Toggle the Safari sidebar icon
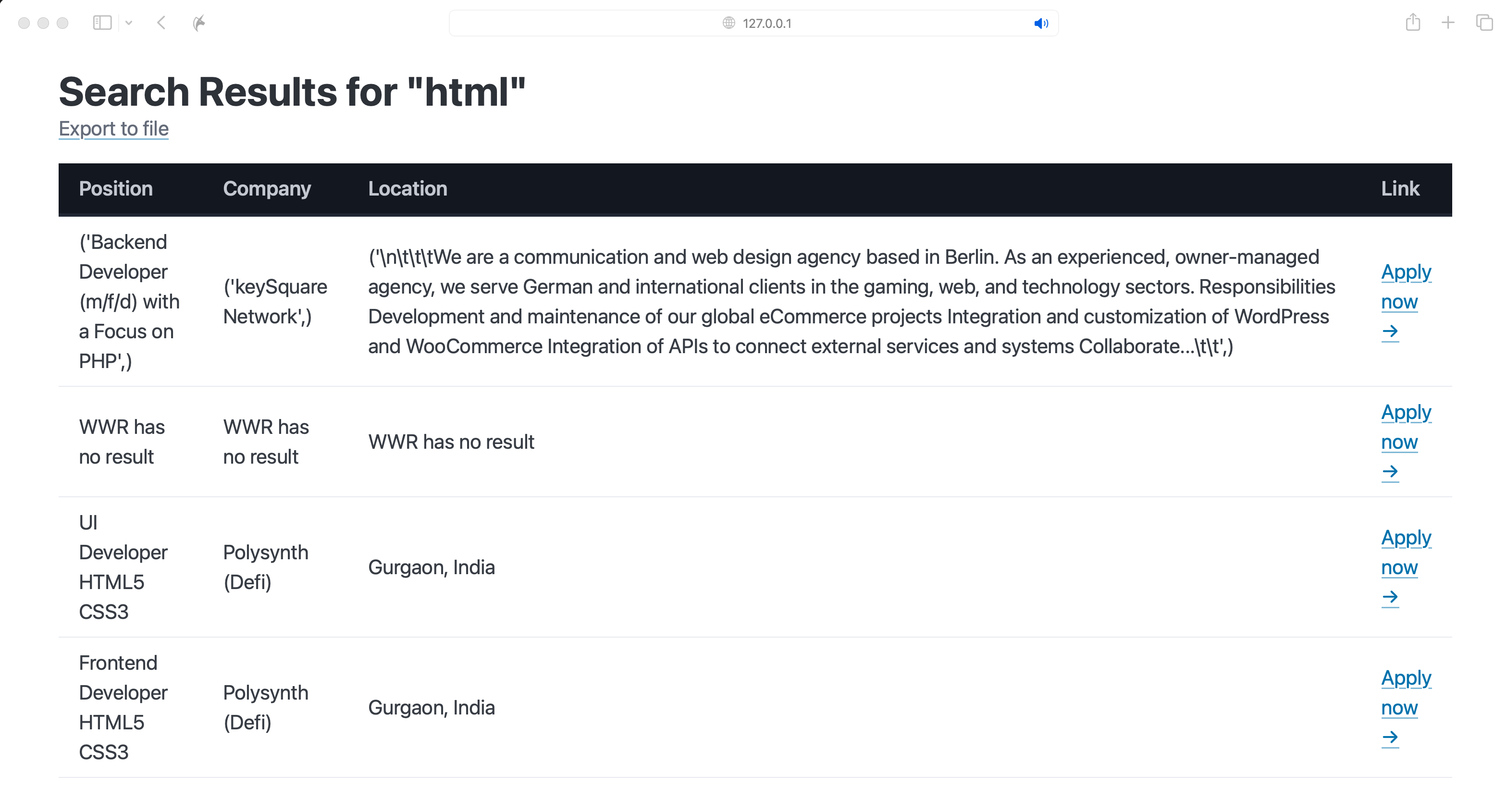Viewport: 1507px width, 812px height. (102, 23)
